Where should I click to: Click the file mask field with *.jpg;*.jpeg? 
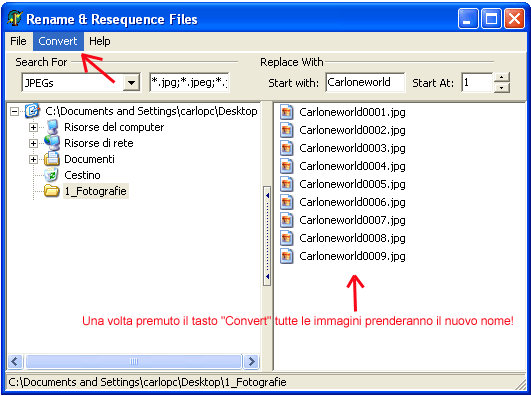pyautogui.click(x=189, y=82)
